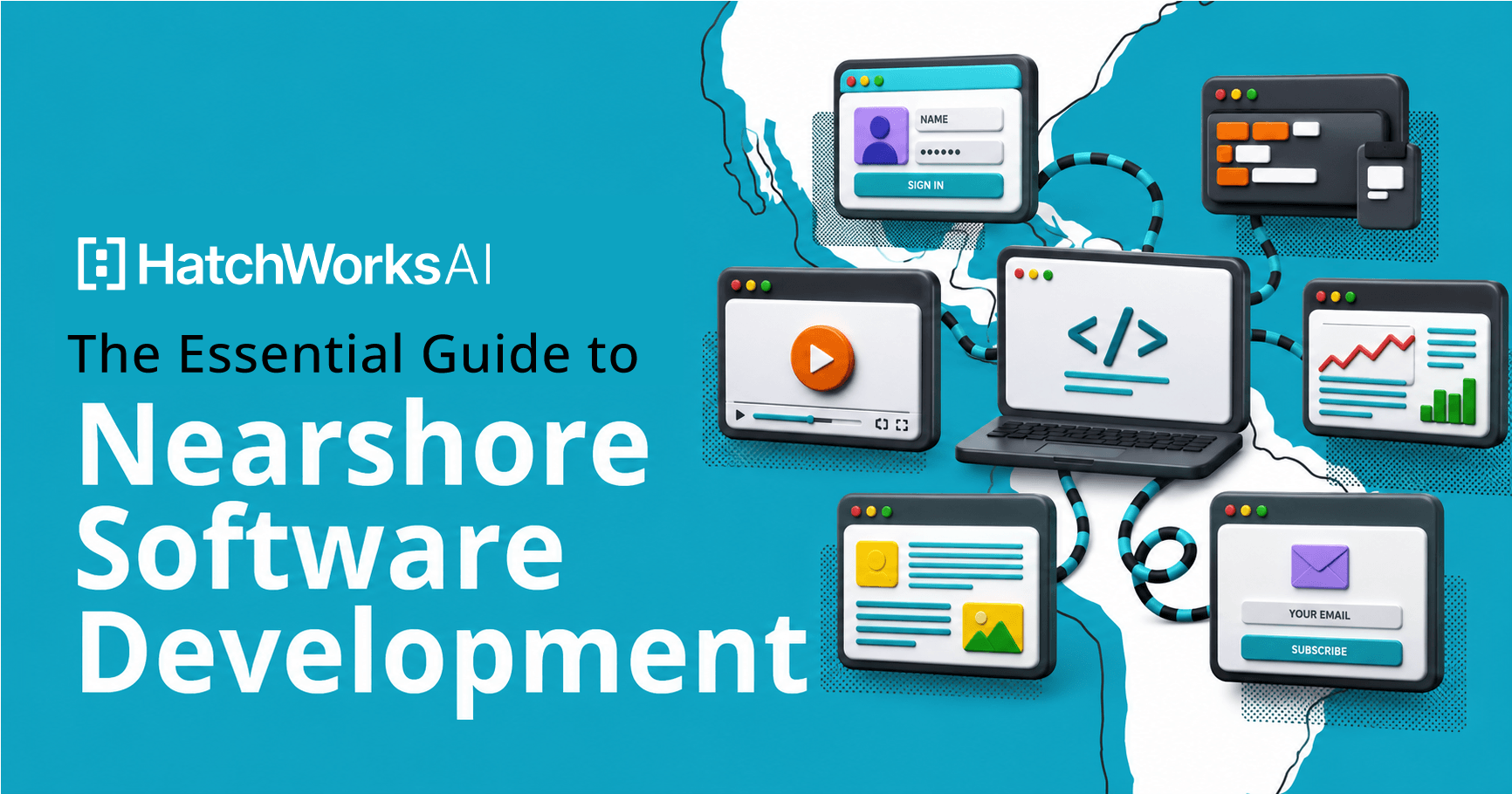The height and width of the screenshot is (794, 1512).
Task: Click the red line chart graphic
Action: 1366,351
